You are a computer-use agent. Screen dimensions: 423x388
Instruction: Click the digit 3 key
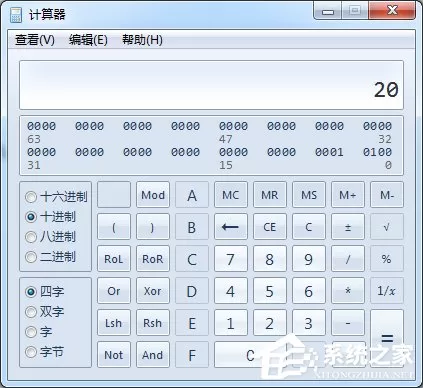click(309, 323)
